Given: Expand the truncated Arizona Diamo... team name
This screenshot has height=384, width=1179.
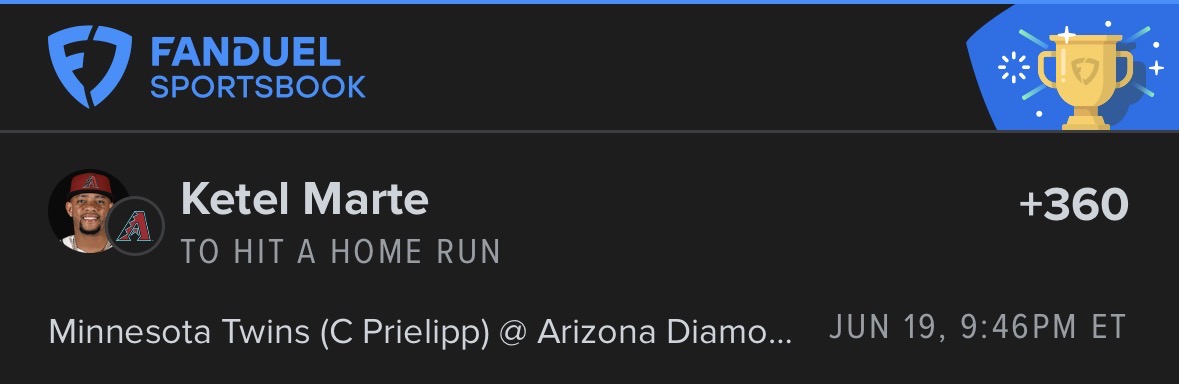Looking at the screenshot, I should click(x=665, y=331).
